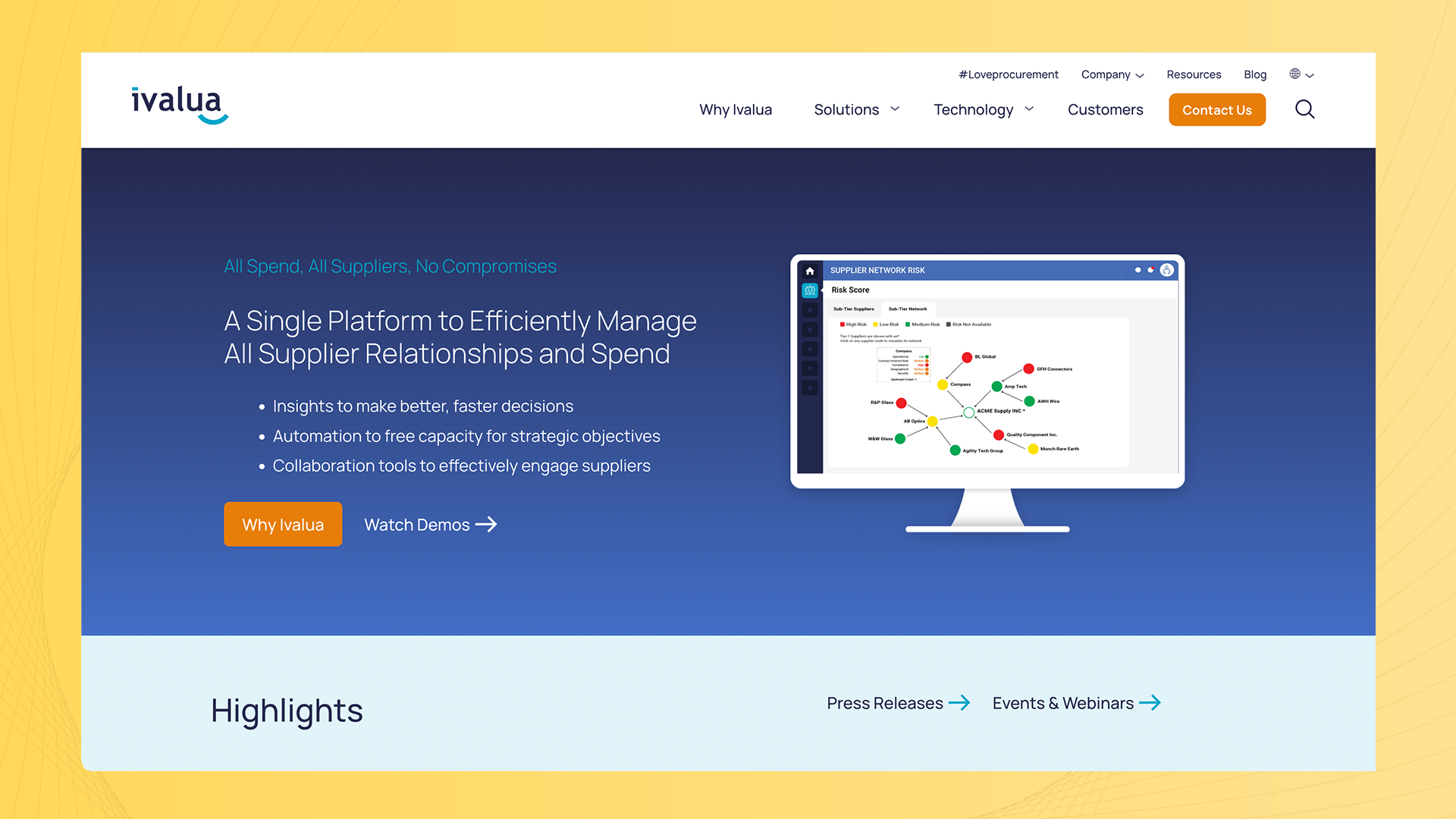The height and width of the screenshot is (819, 1456).
Task: Open the Blog link
Action: click(x=1255, y=74)
